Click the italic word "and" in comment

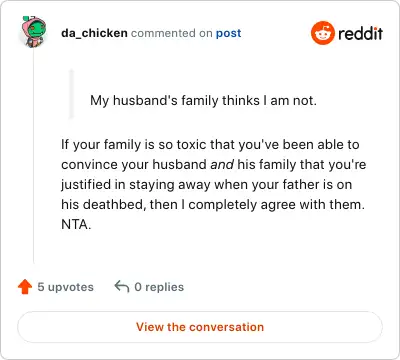pos(222,164)
